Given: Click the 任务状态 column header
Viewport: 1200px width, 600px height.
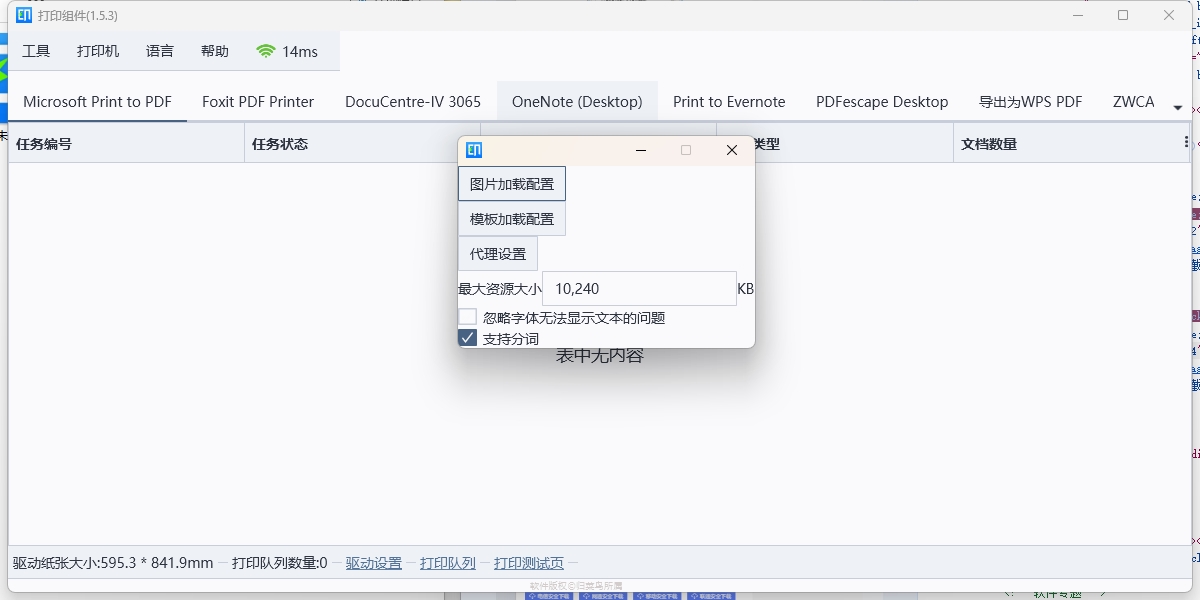Looking at the screenshot, I should (x=363, y=143).
